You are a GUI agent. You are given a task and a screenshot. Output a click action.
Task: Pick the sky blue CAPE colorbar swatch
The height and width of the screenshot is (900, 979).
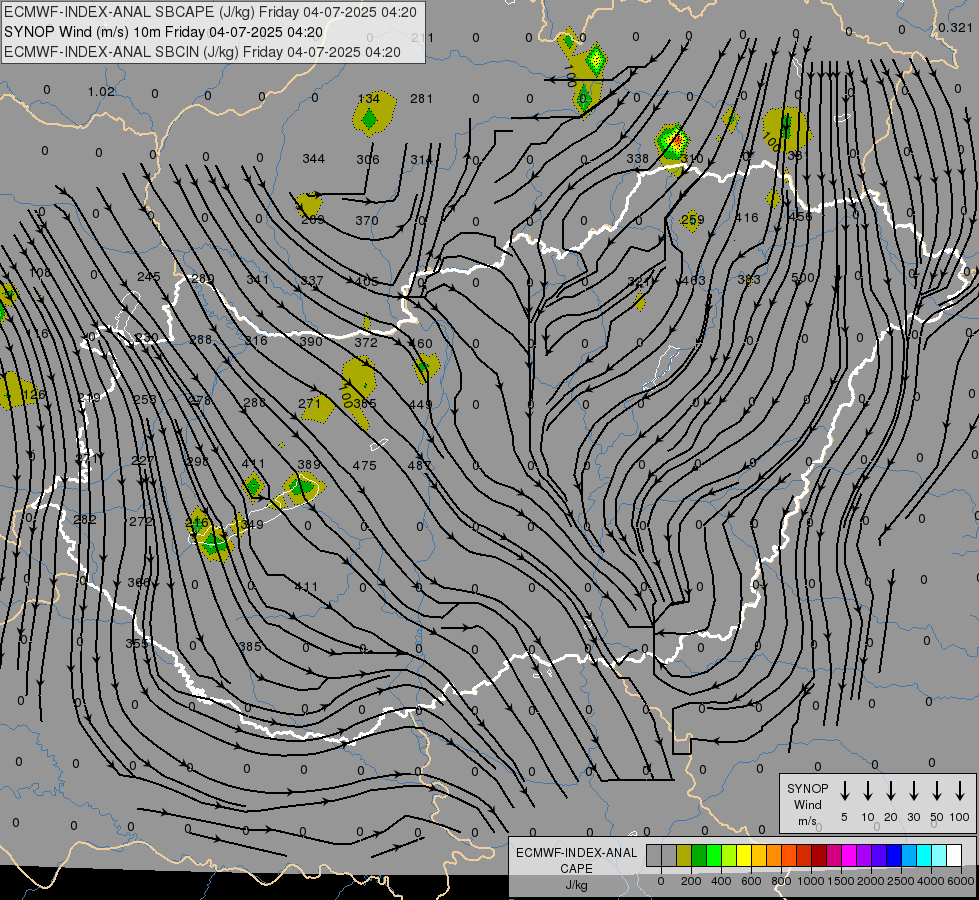point(908,856)
